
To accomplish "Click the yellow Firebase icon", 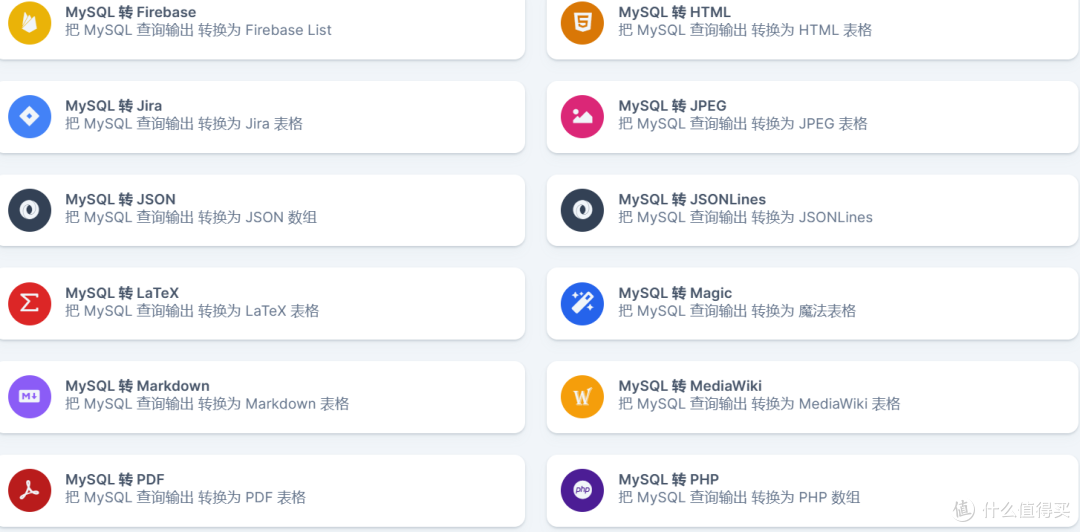I will pyautogui.click(x=30, y=23).
